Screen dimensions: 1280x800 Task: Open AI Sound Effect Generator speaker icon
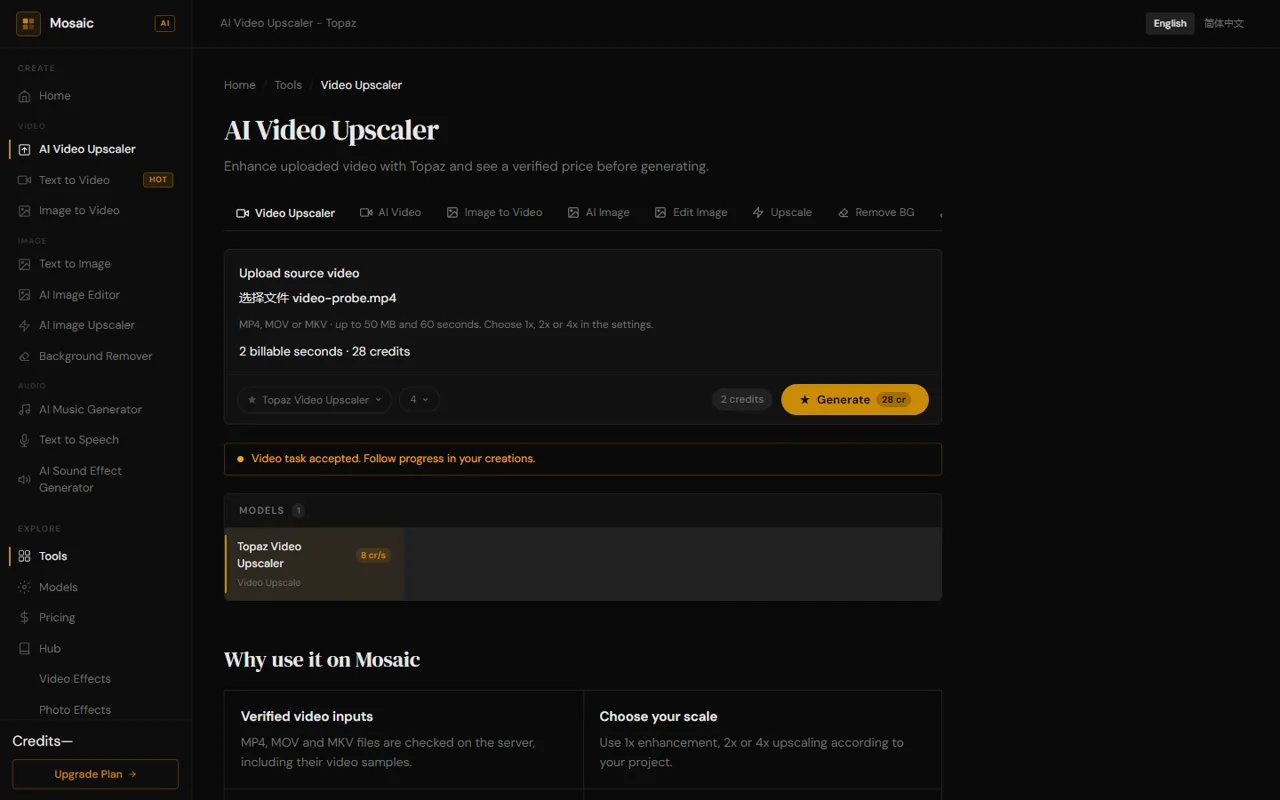pyautogui.click(x=25, y=479)
